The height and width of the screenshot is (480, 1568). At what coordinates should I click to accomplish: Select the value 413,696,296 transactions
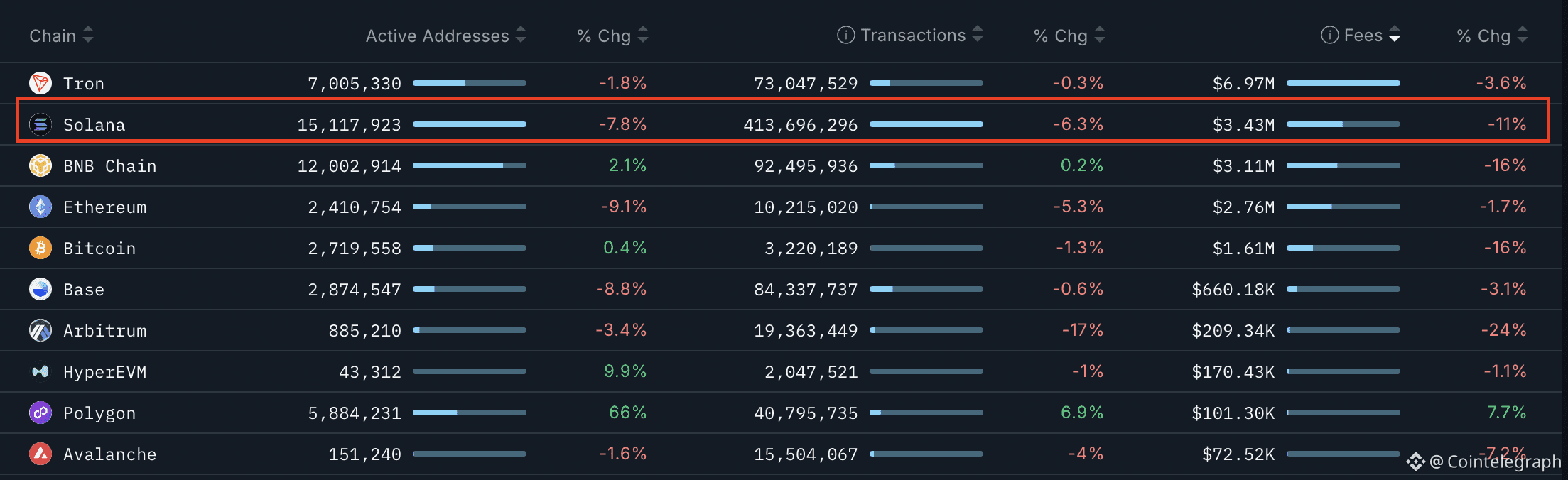coord(801,125)
